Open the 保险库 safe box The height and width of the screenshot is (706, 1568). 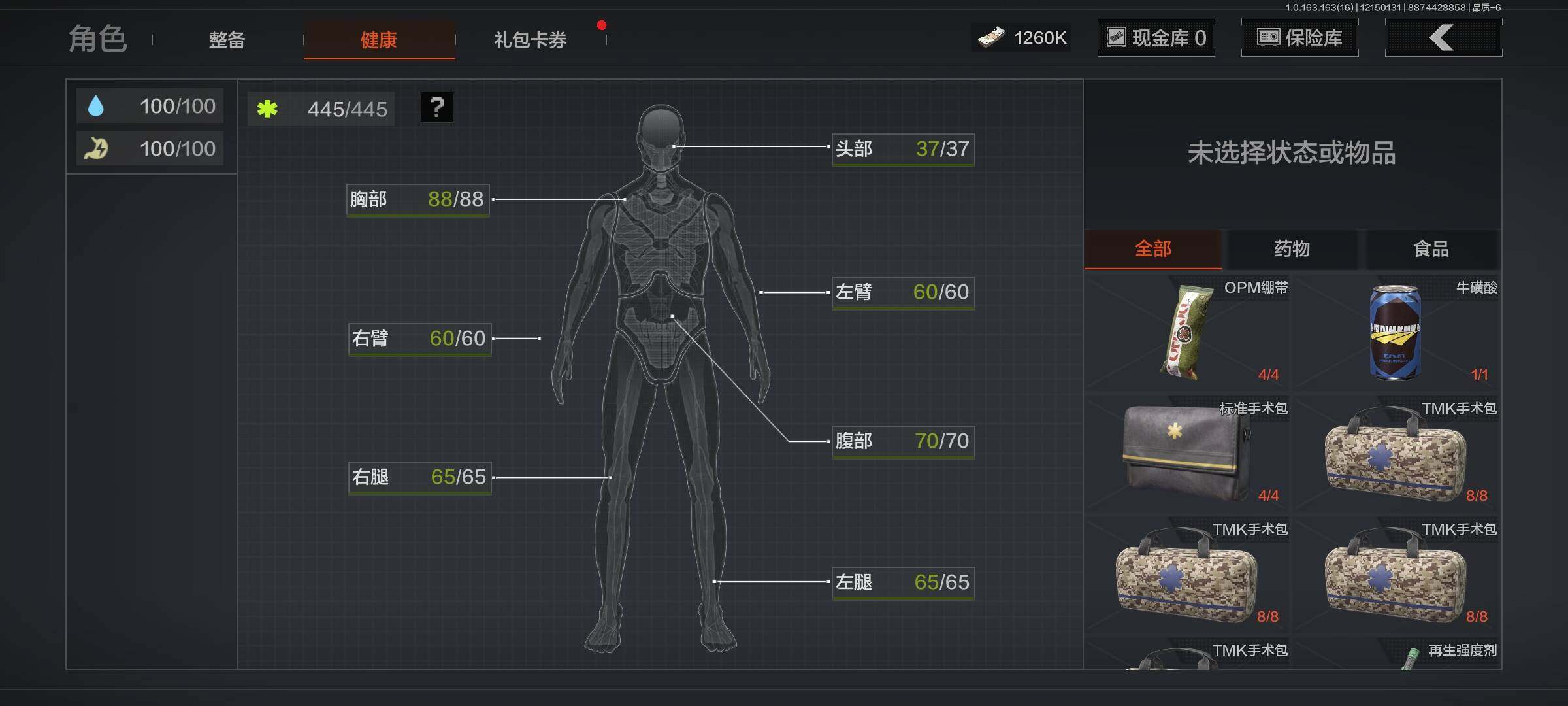pyautogui.click(x=1299, y=38)
